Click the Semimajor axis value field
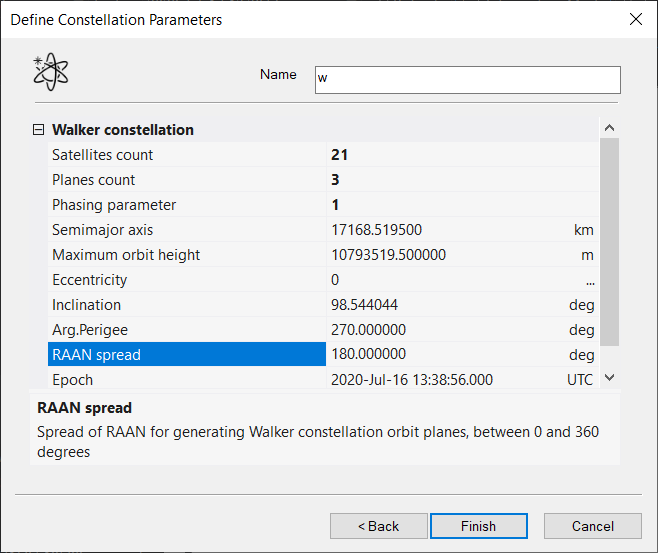The height and width of the screenshot is (553, 658). tap(440, 230)
